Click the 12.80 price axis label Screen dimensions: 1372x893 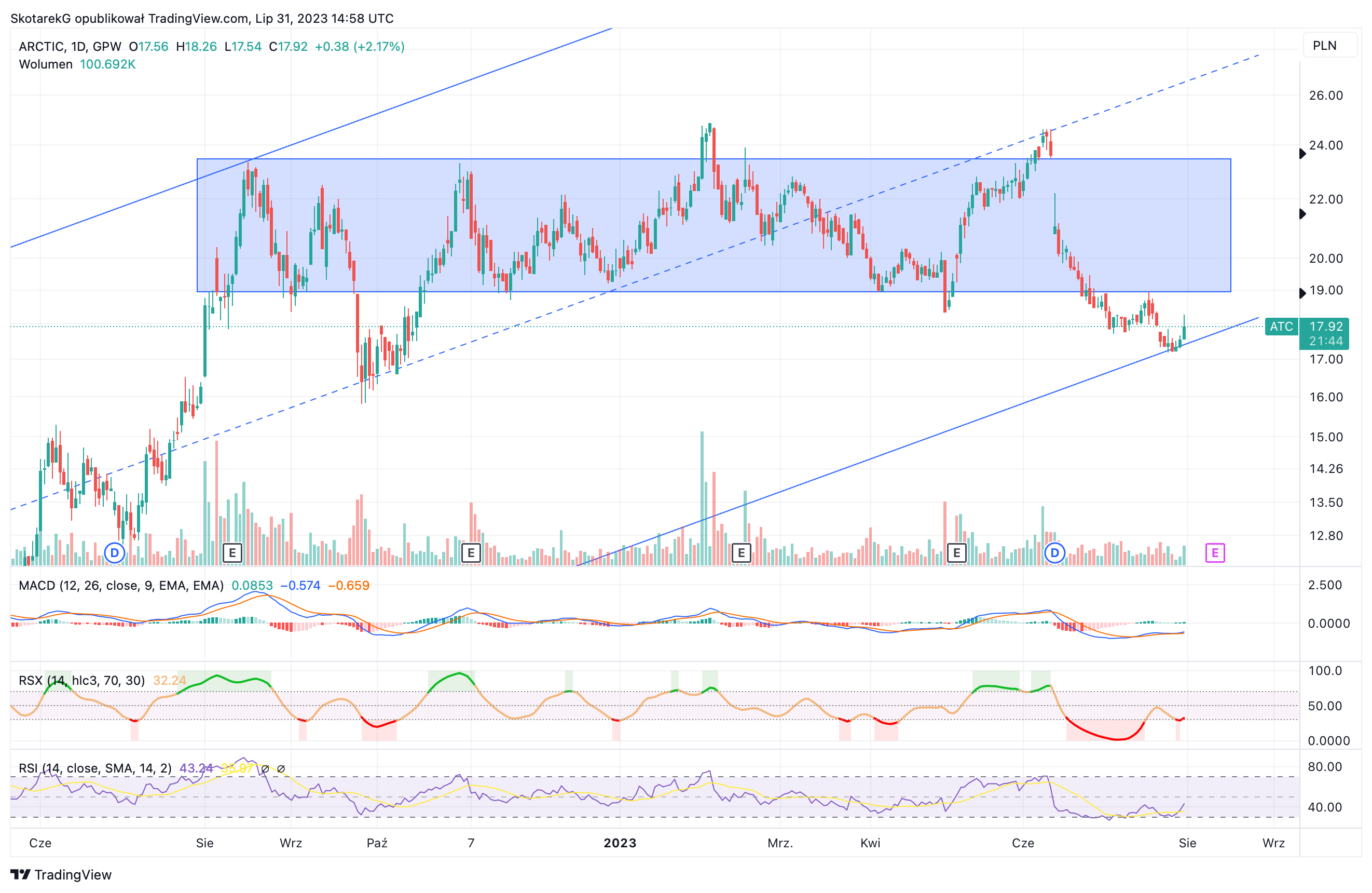tap(1326, 535)
